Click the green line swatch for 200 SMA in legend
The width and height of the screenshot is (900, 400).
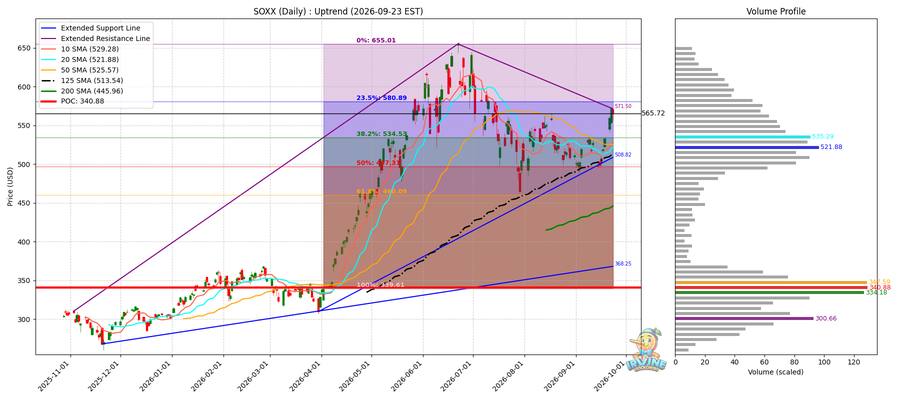51,91
